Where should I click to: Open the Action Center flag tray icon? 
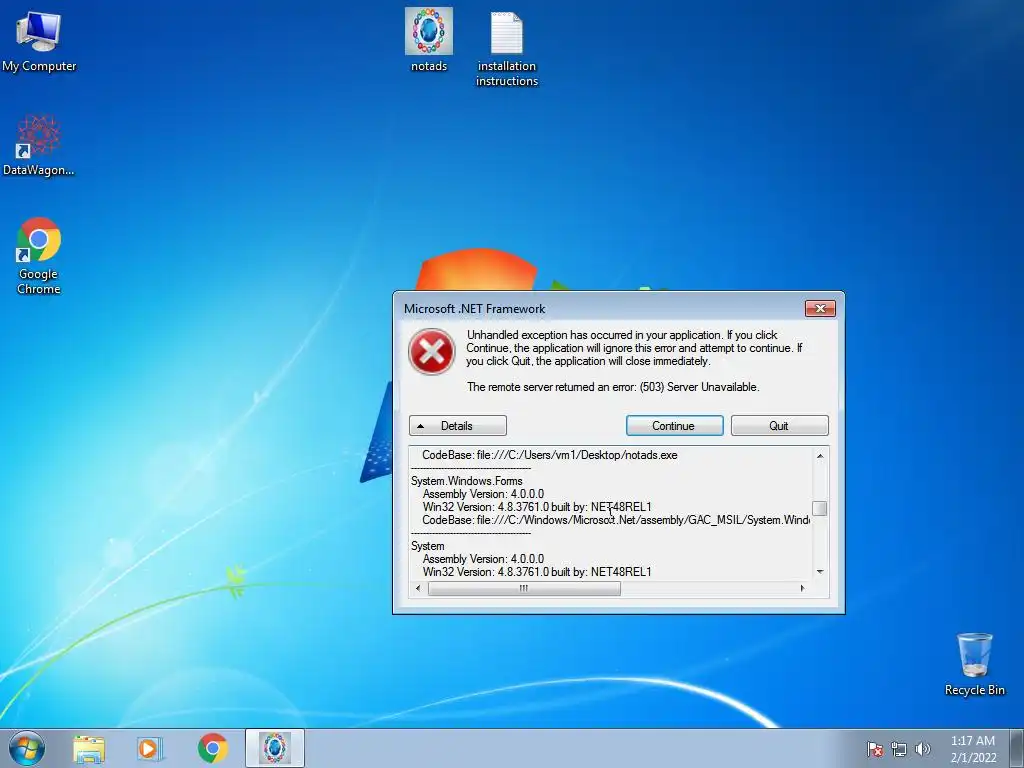point(875,749)
